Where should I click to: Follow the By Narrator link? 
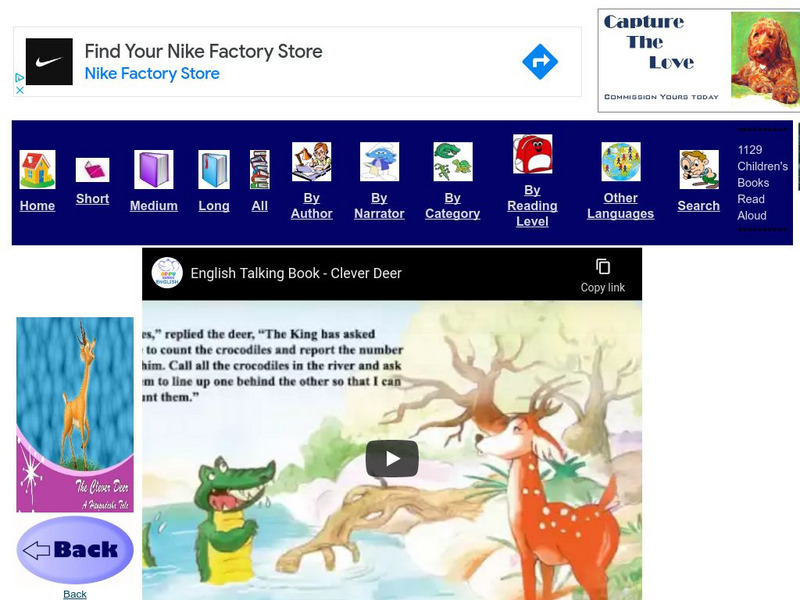pyautogui.click(x=379, y=206)
